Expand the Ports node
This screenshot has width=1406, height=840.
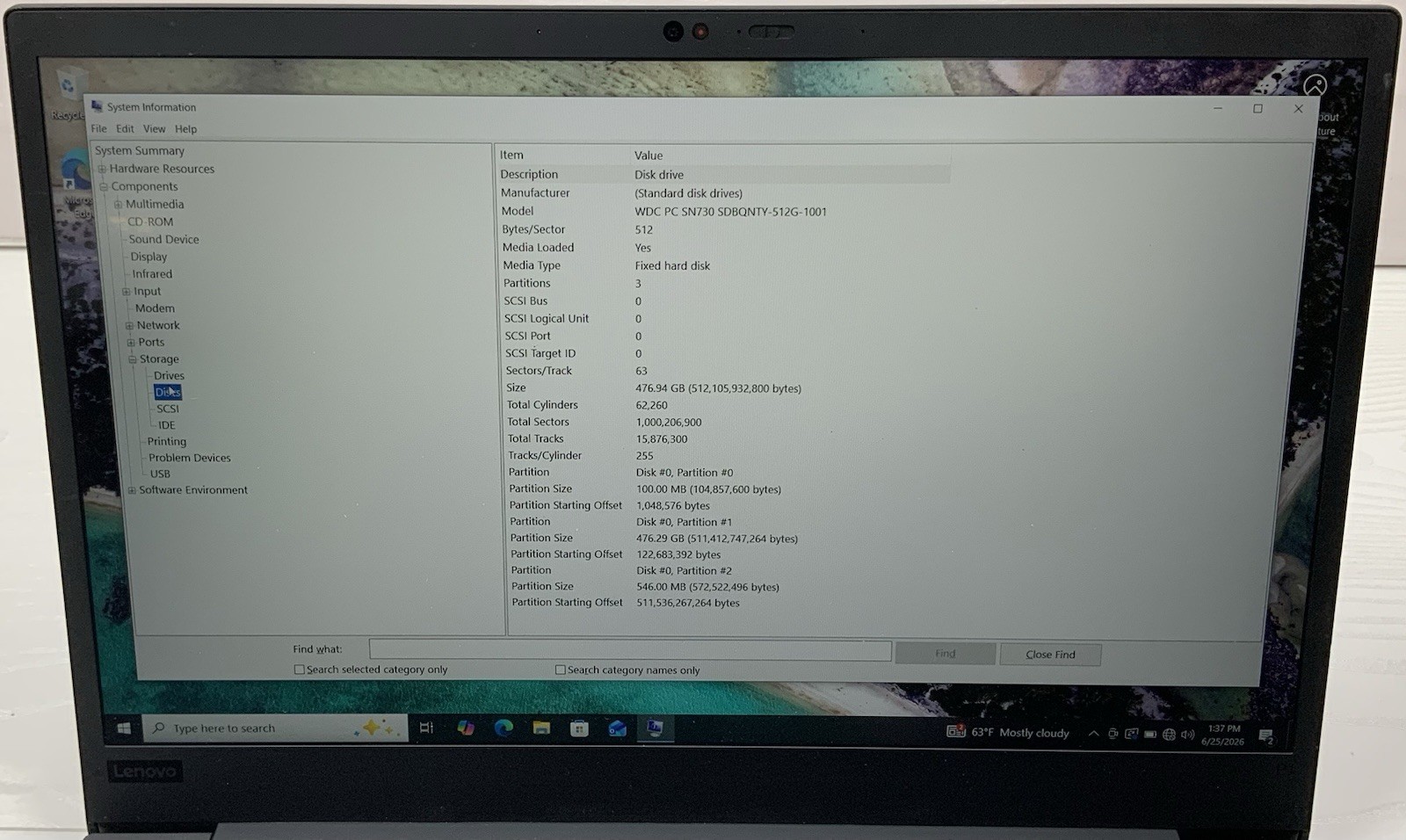pos(131,342)
